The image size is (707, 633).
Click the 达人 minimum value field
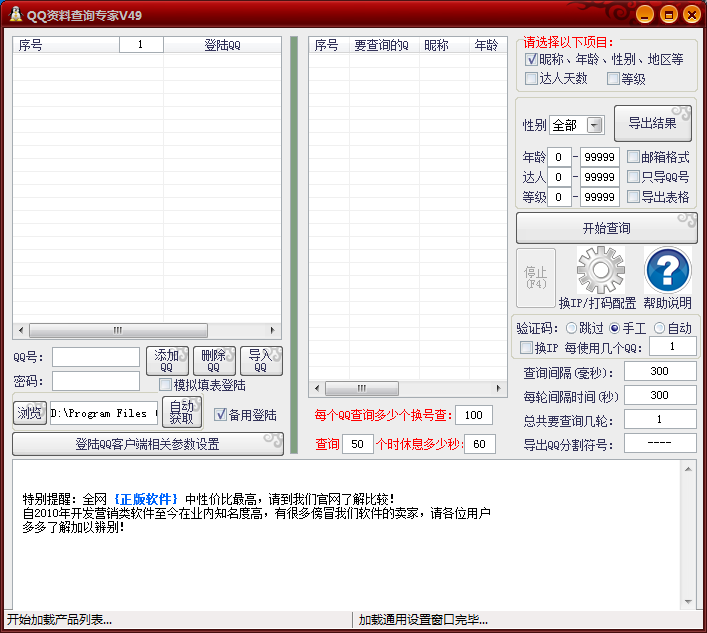tap(559, 177)
